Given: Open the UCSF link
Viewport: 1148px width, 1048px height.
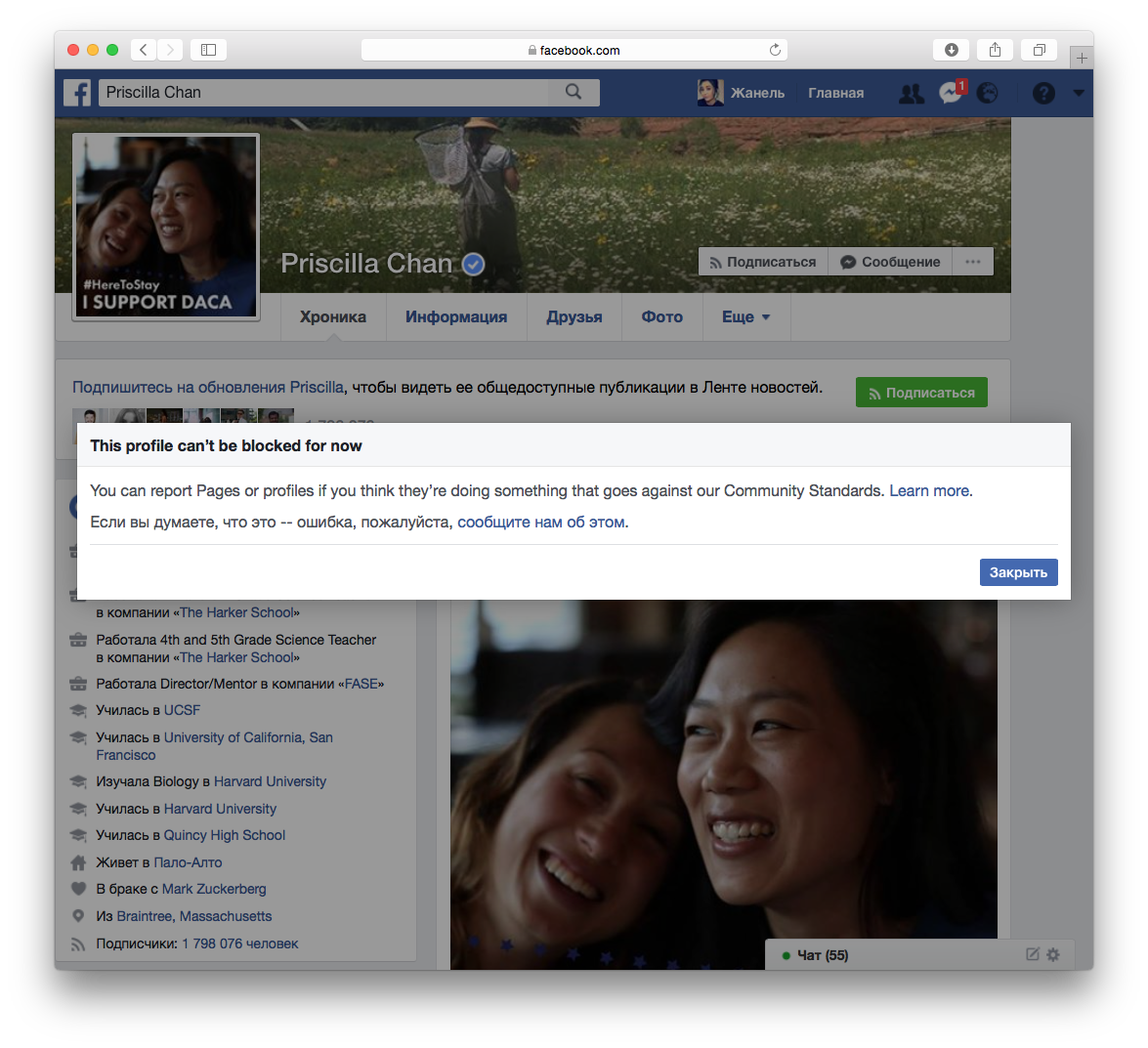Looking at the screenshot, I should pos(182,711).
